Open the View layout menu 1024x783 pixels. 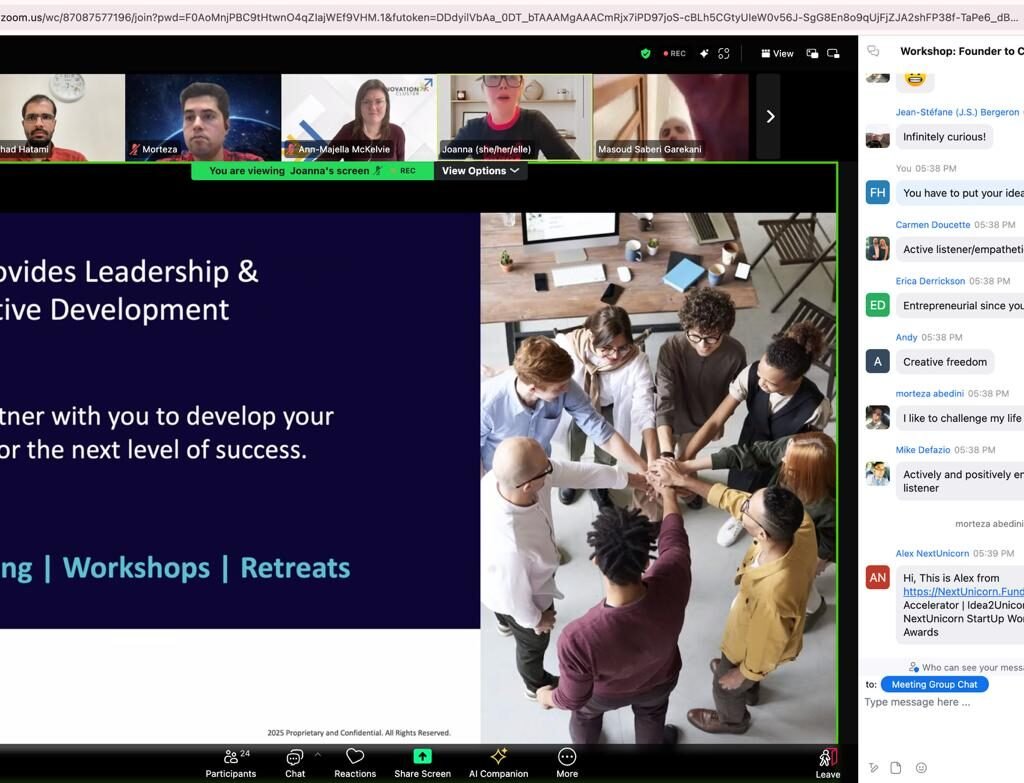[777, 54]
